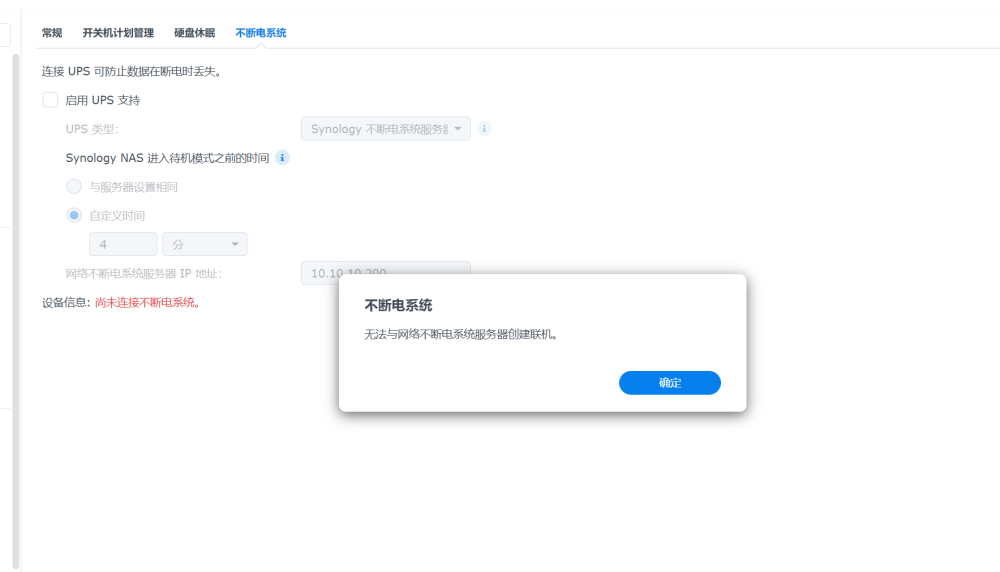Click the 不断电系统 dialog title

pyautogui.click(x=398, y=305)
